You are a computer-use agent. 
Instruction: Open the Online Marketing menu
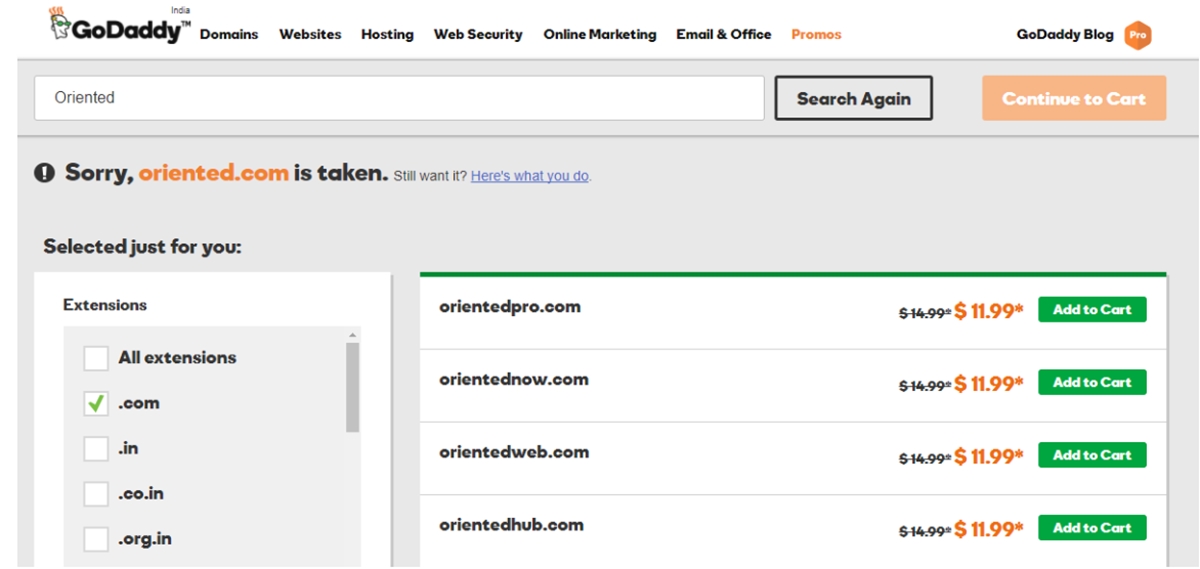pyautogui.click(x=600, y=34)
